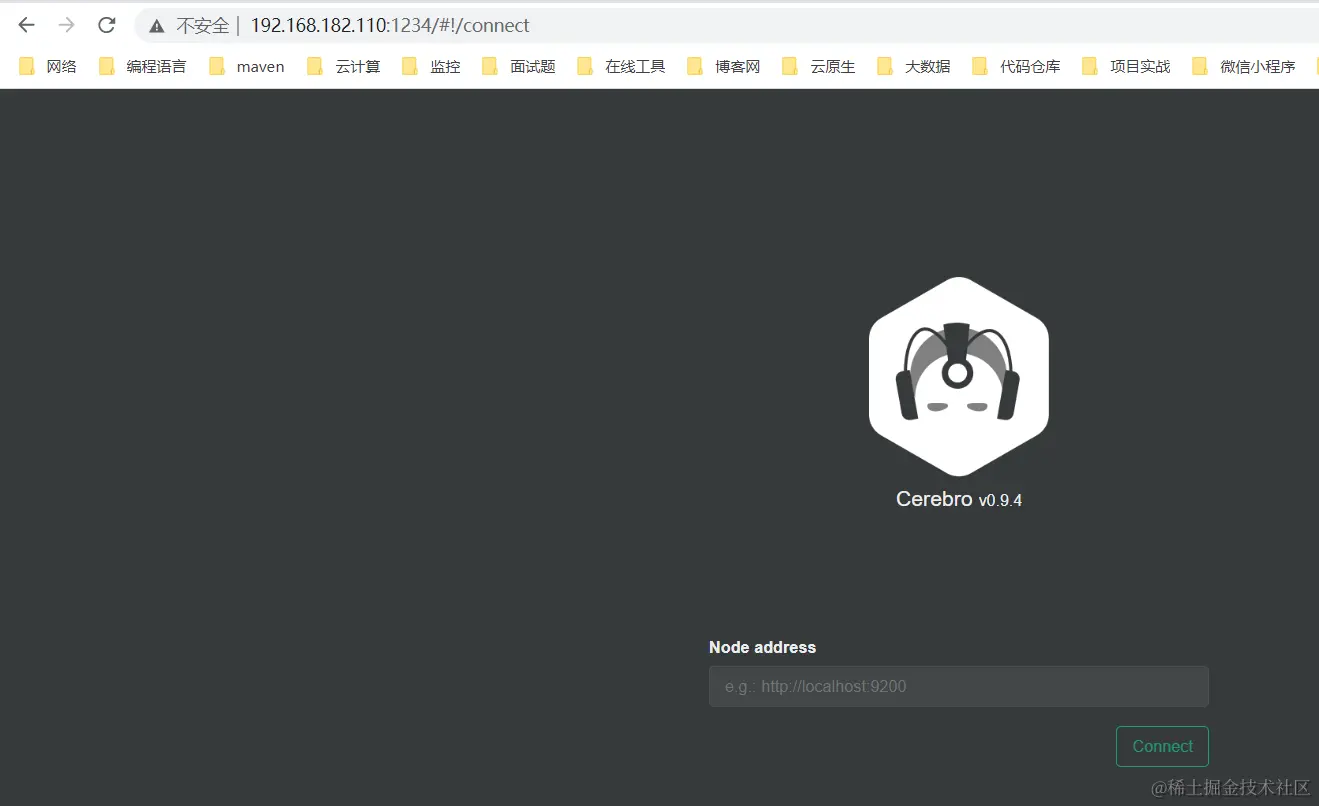Open the 云原生 bookmark folder
This screenshot has width=1319, height=806.
pyautogui.click(x=819, y=66)
